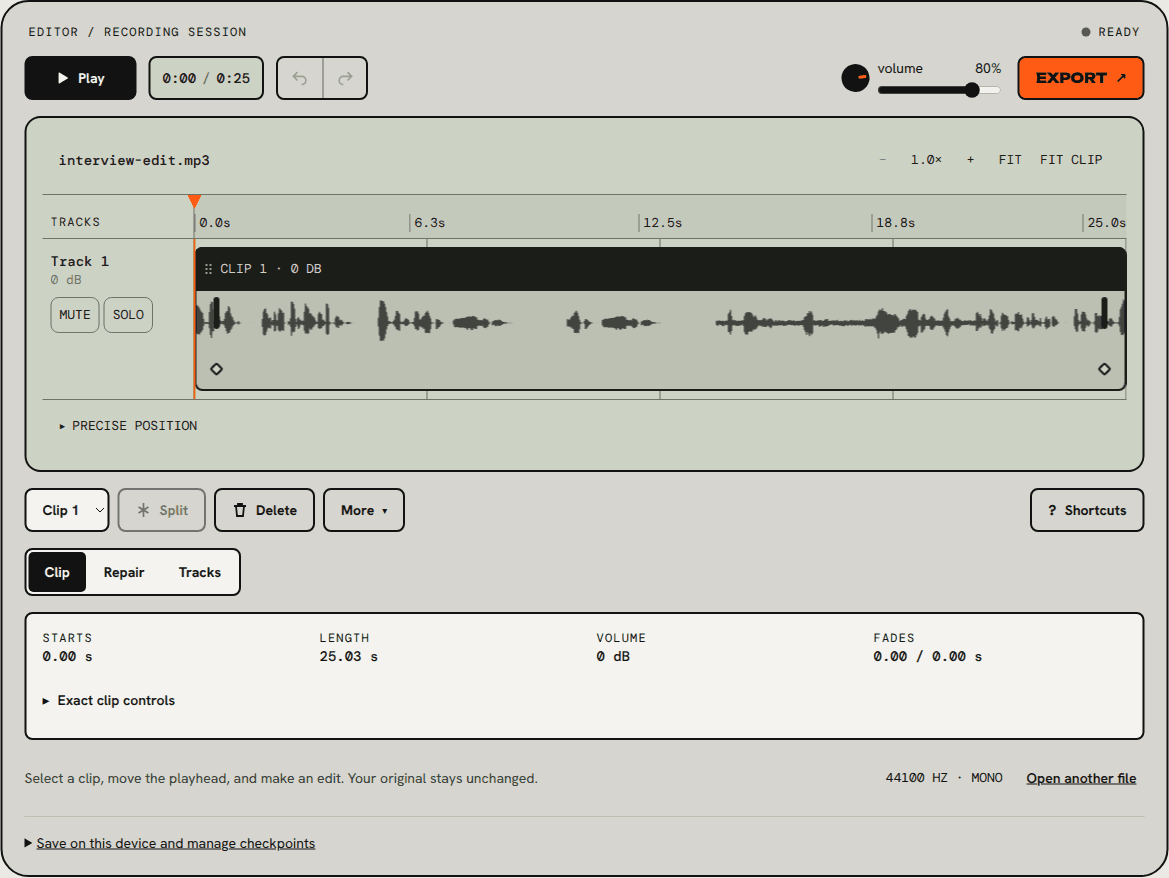Click the 1.0× zoom level value
This screenshot has width=1169, height=878.
926,160
